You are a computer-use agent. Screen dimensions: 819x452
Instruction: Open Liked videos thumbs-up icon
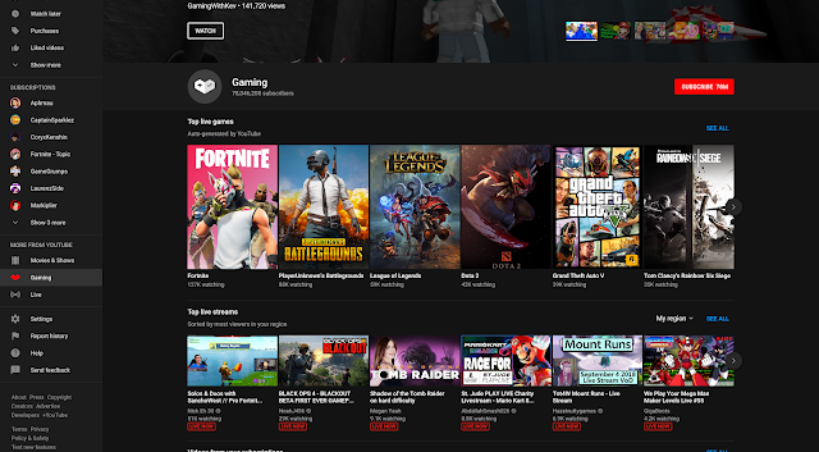15,47
